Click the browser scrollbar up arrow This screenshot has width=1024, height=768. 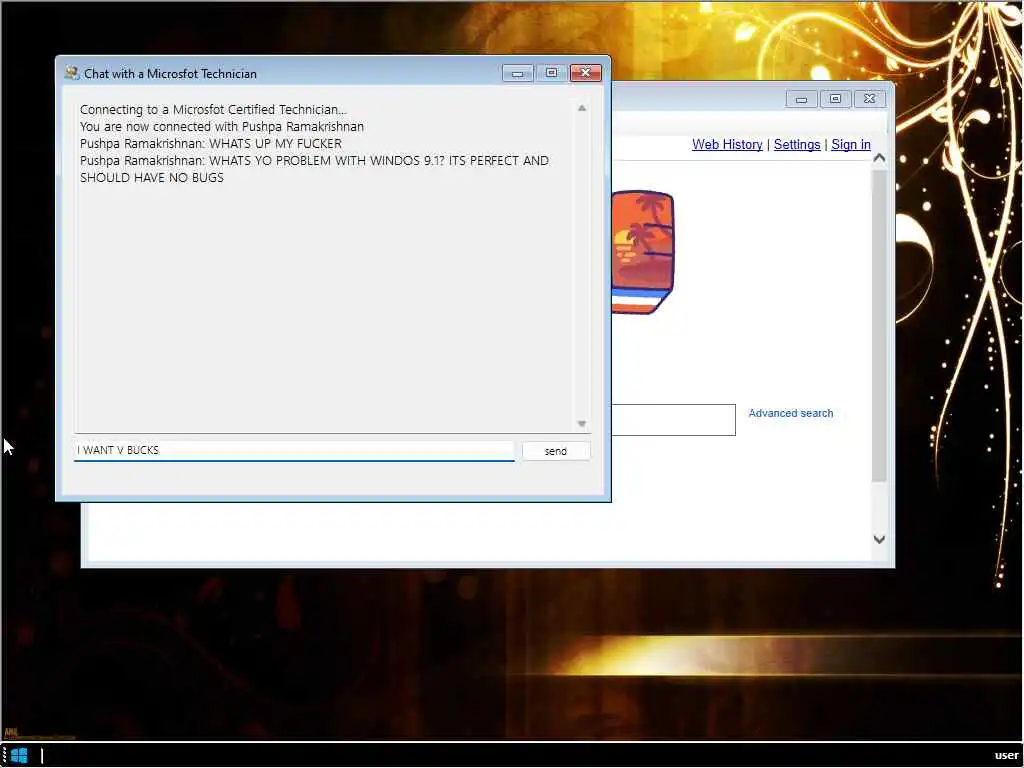(879, 158)
